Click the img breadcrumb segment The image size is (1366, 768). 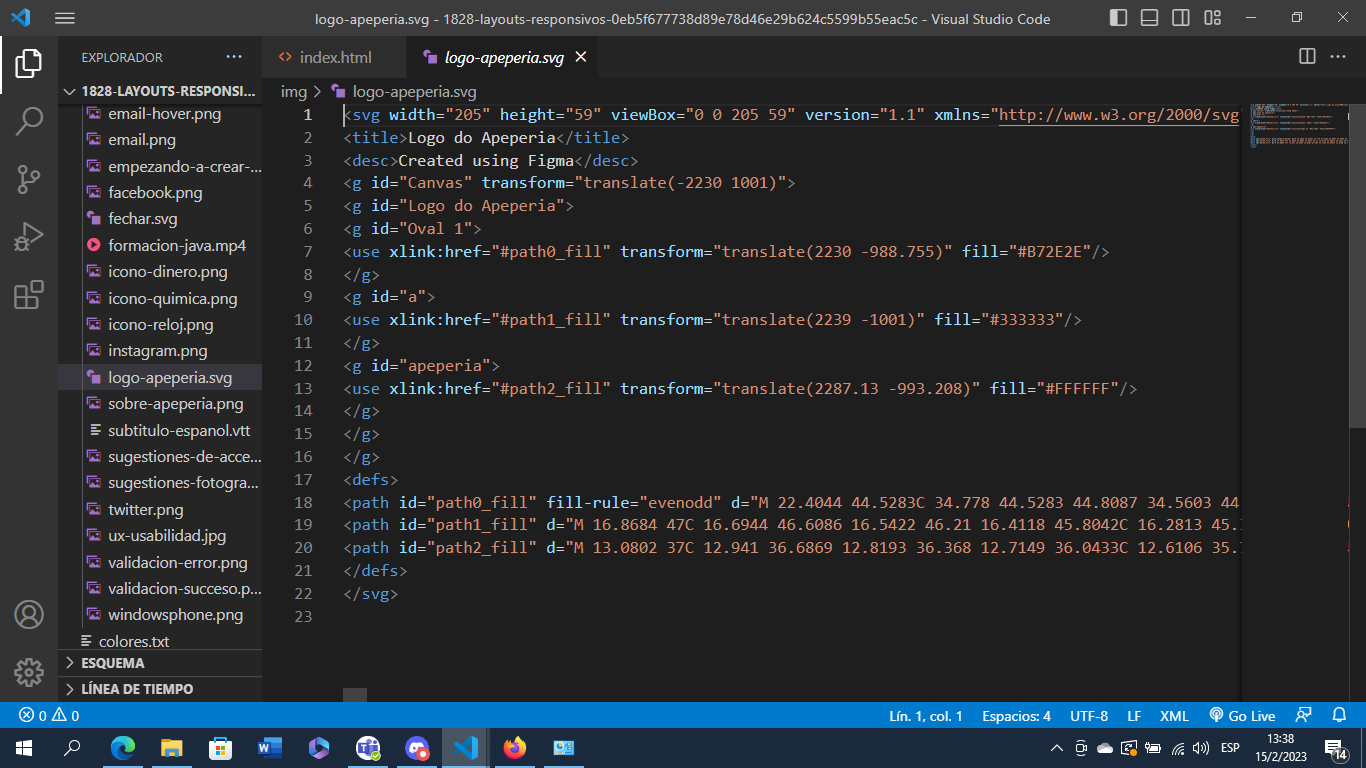click(x=294, y=91)
